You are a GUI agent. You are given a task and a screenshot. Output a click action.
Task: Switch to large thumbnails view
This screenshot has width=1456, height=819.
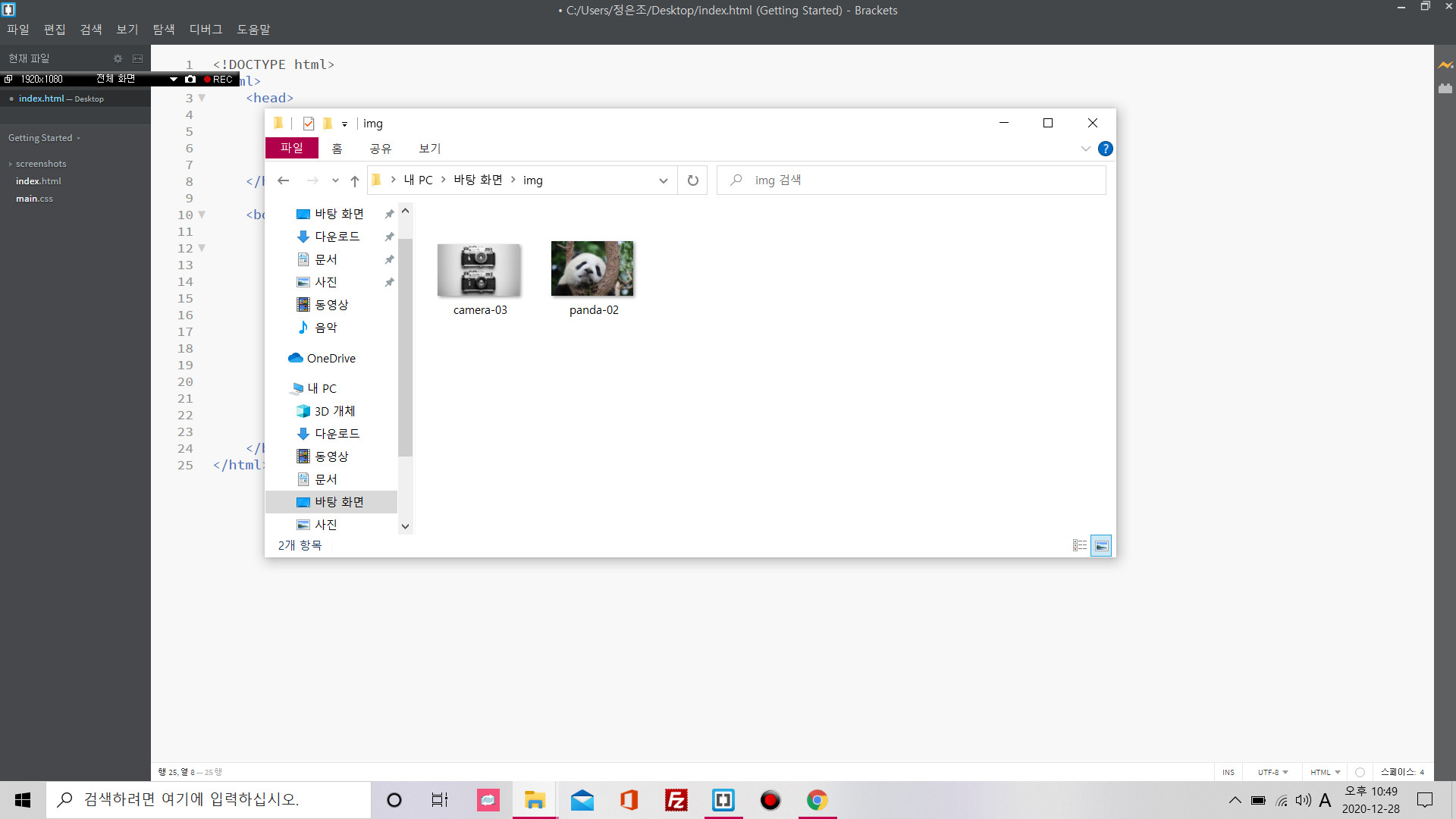point(1101,546)
